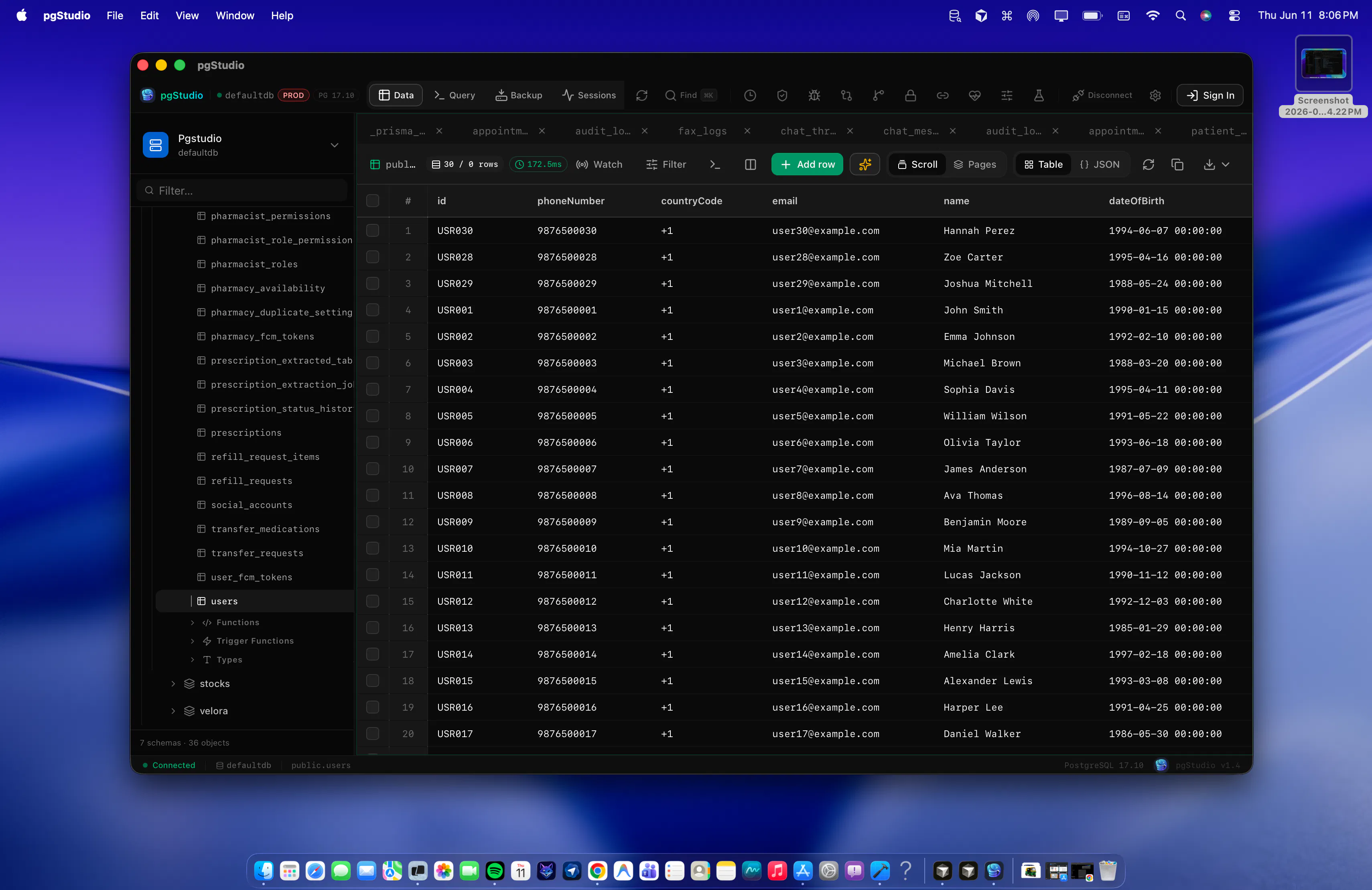Close the fax_logs tab

[x=747, y=131]
